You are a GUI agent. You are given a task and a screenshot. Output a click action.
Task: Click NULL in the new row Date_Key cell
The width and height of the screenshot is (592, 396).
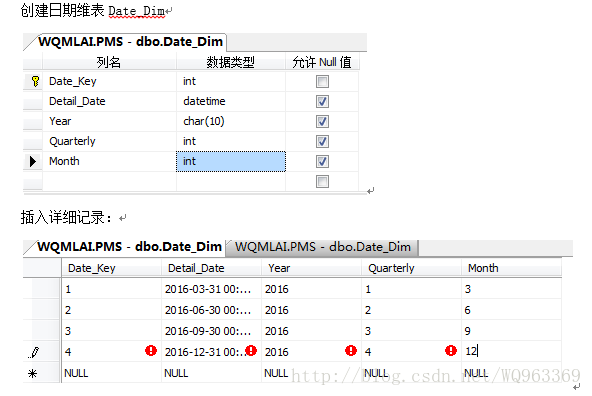[x=76, y=373]
